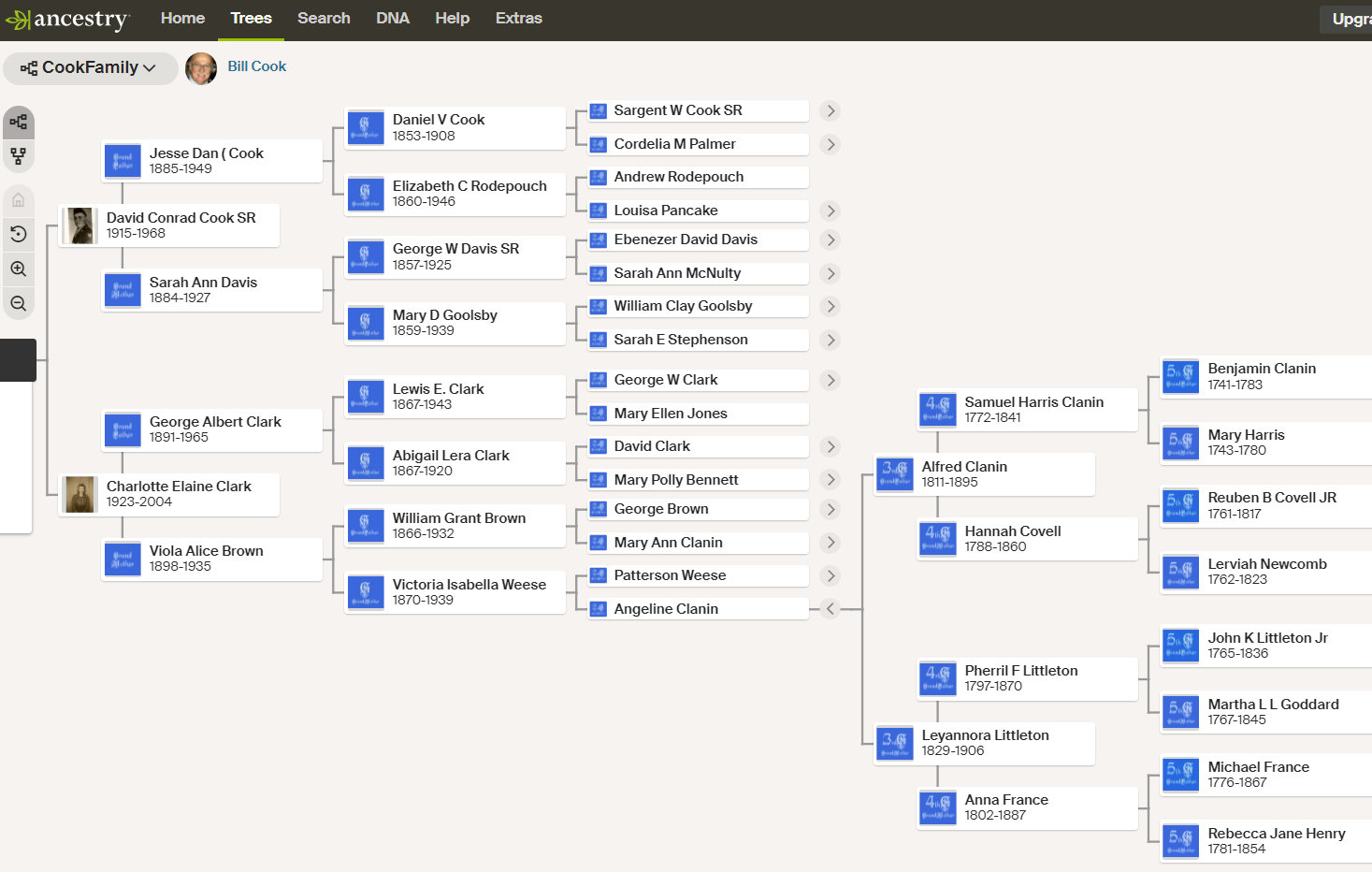
Task: Click the reset tree position icon
Action: click(x=18, y=234)
